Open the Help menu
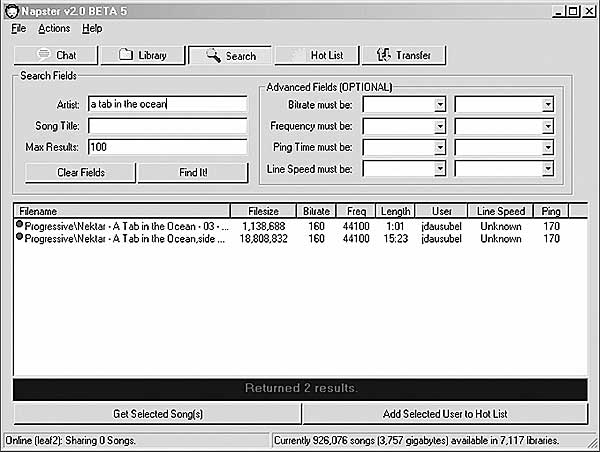 click(92, 28)
